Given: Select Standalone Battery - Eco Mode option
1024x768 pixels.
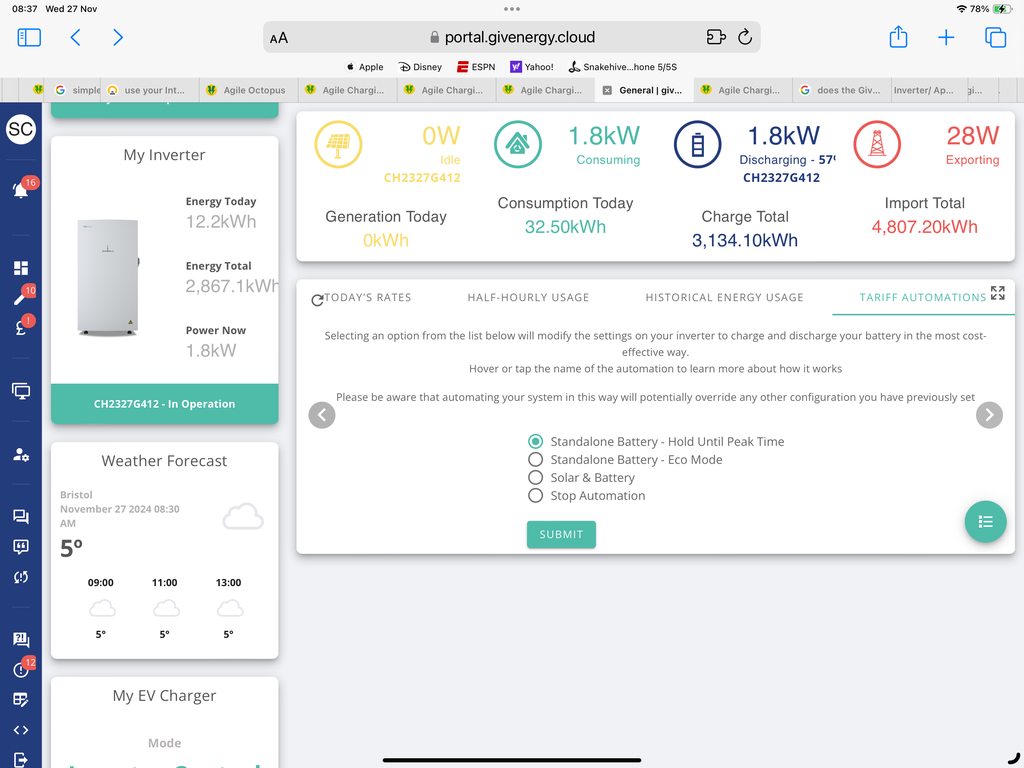Looking at the screenshot, I should (x=536, y=460).
